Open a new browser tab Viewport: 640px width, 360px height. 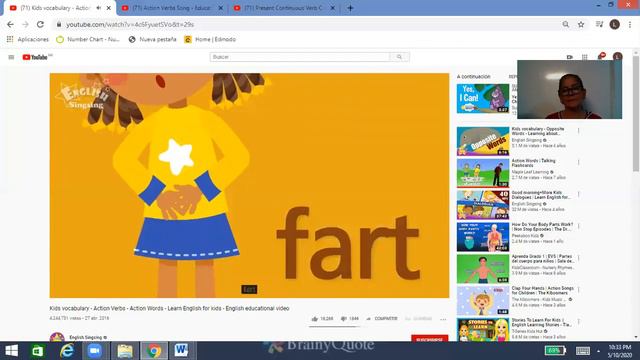(350, 8)
